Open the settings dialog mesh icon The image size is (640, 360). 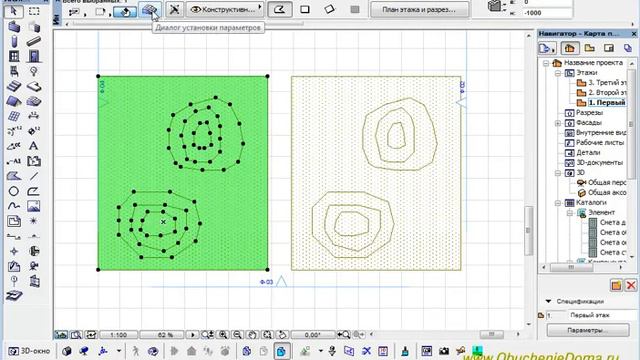149,10
